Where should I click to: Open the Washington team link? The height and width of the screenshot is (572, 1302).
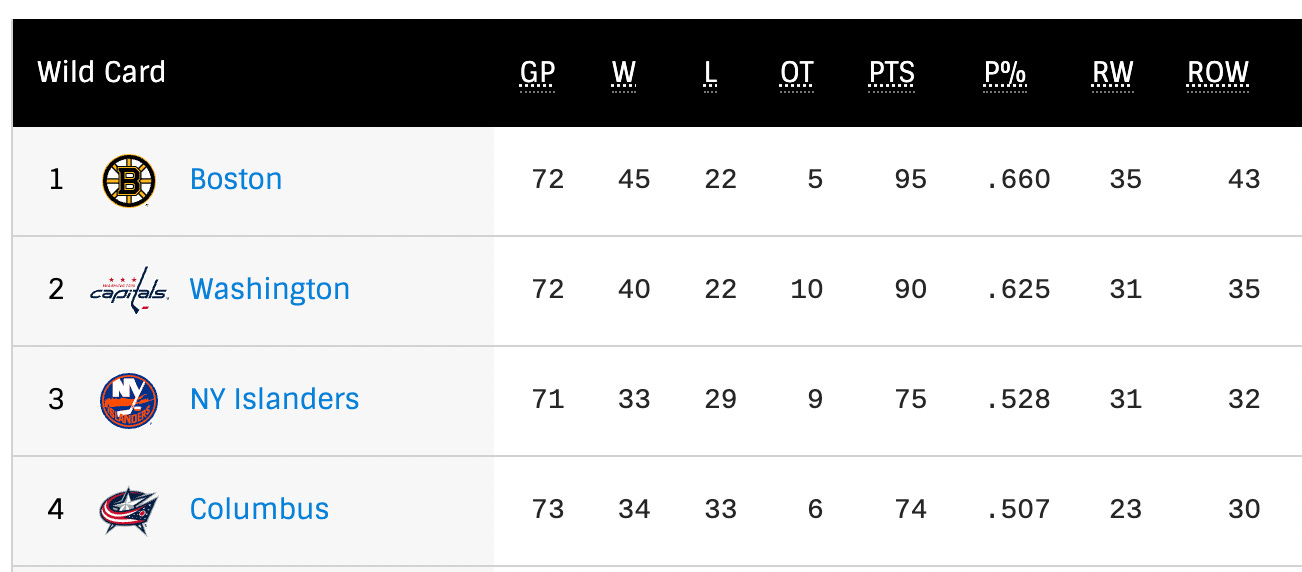point(270,289)
